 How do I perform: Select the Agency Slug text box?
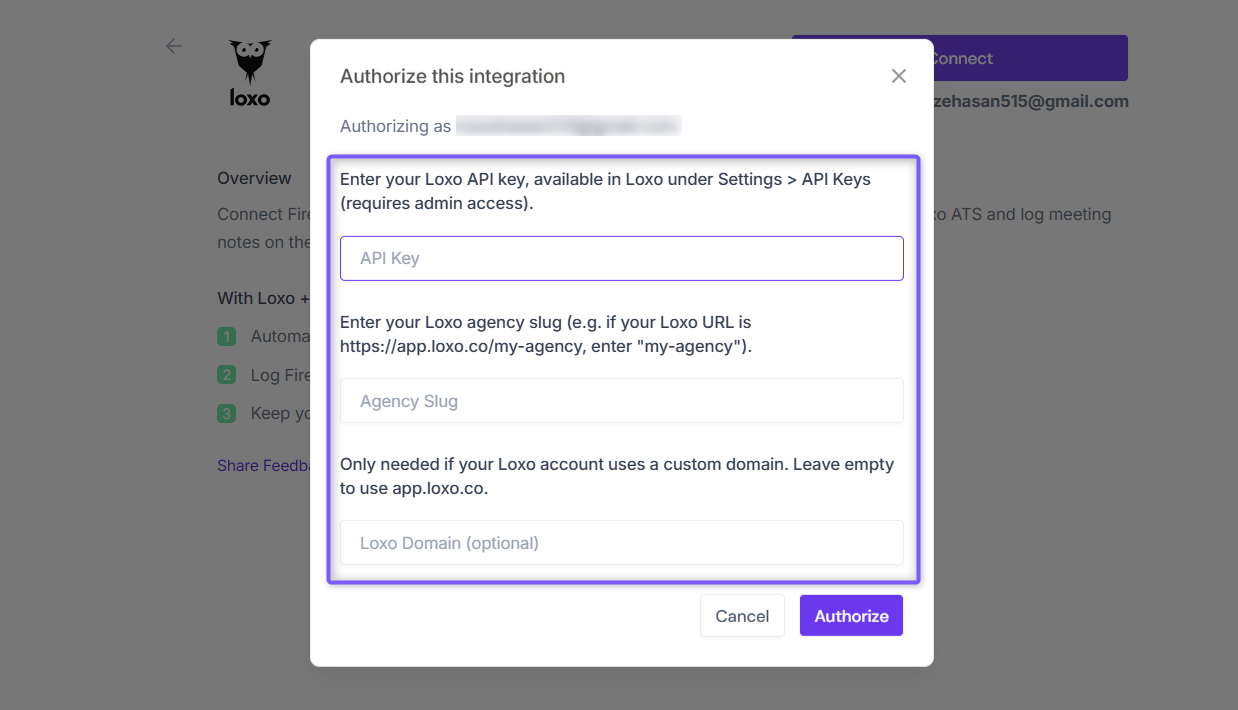pyautogui.click(x=622, y=401)
